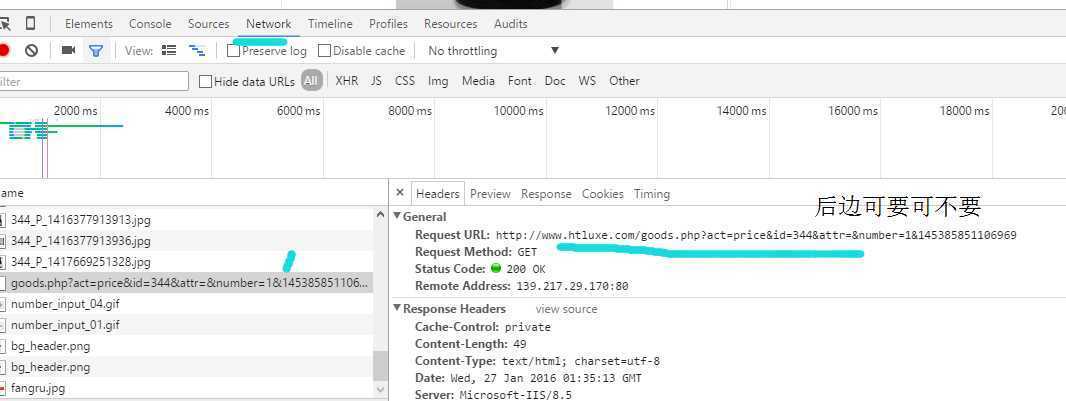The height and width of the screenshot is (401, 1066).
Task: Click the Remote Address value 139.217.29.170:80
Action: [x=572, y=286]
